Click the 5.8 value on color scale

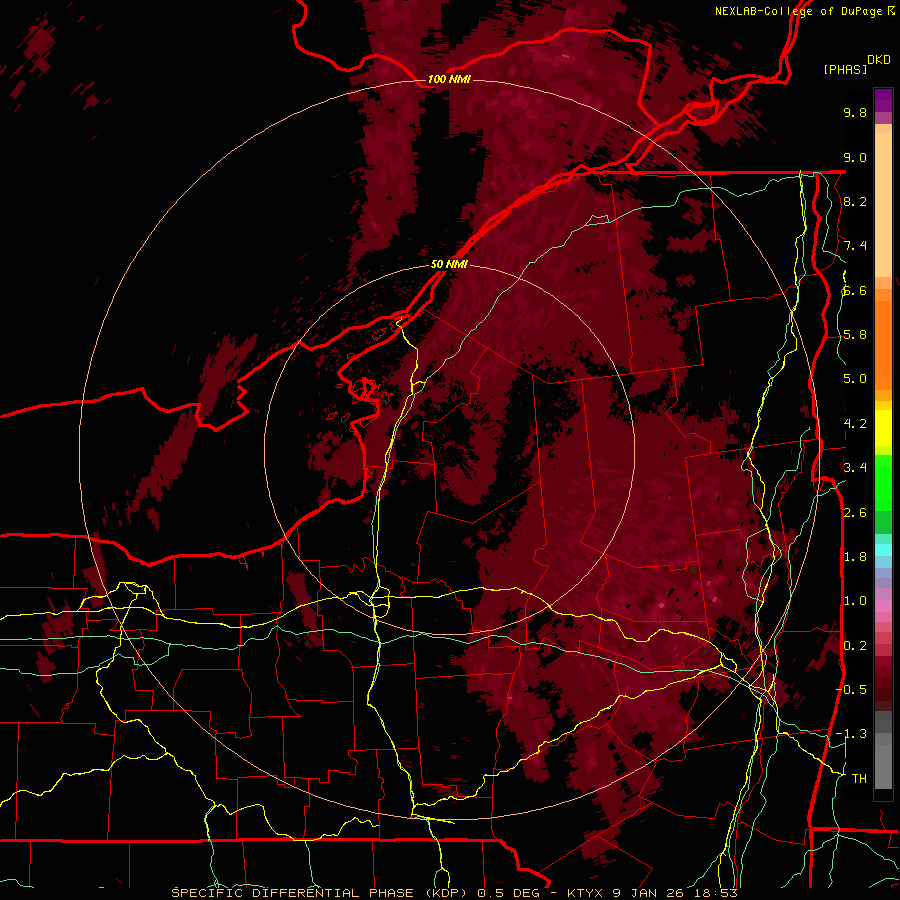855,335
